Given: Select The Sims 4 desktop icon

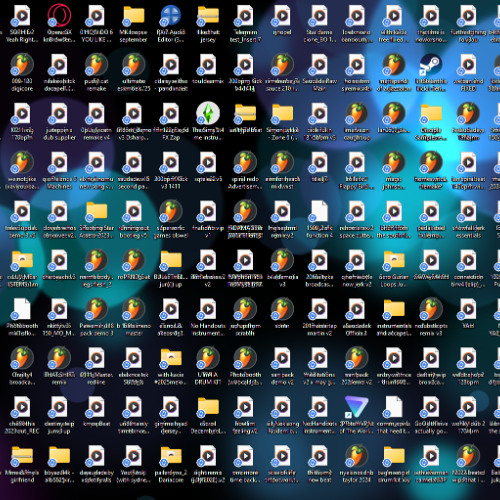Looking at the screenshot, I should pos(208,113).
